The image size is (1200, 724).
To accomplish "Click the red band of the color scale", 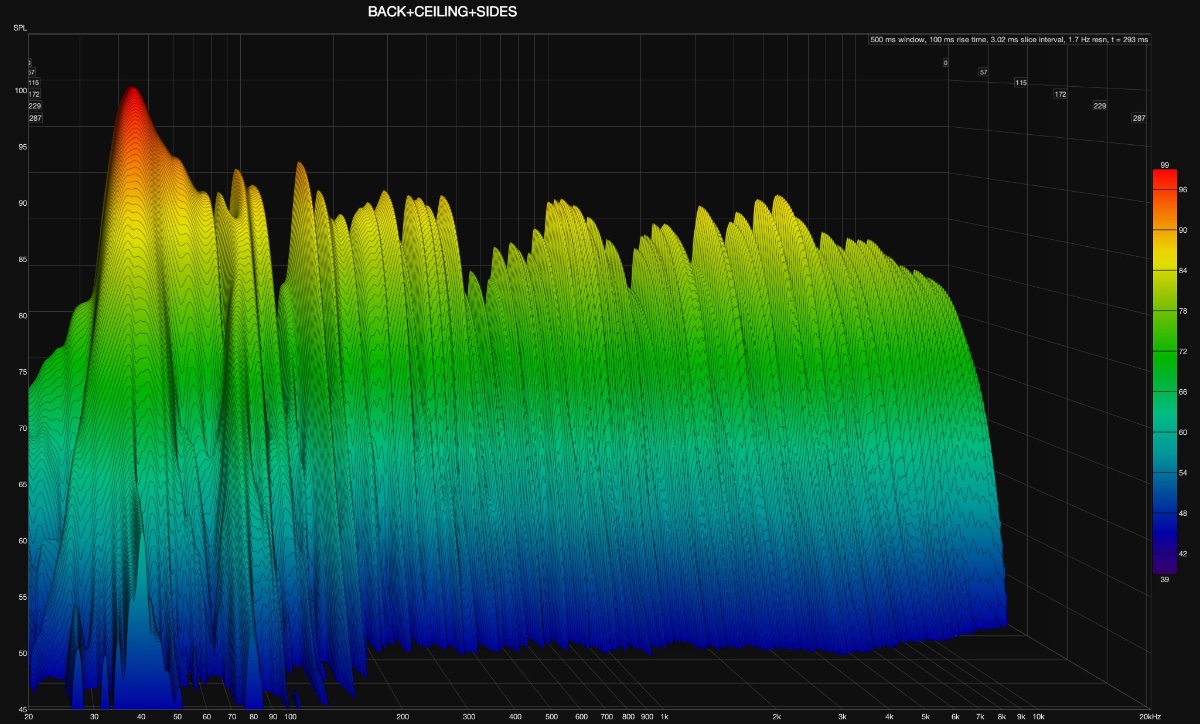I will (x=1163, y=181).
